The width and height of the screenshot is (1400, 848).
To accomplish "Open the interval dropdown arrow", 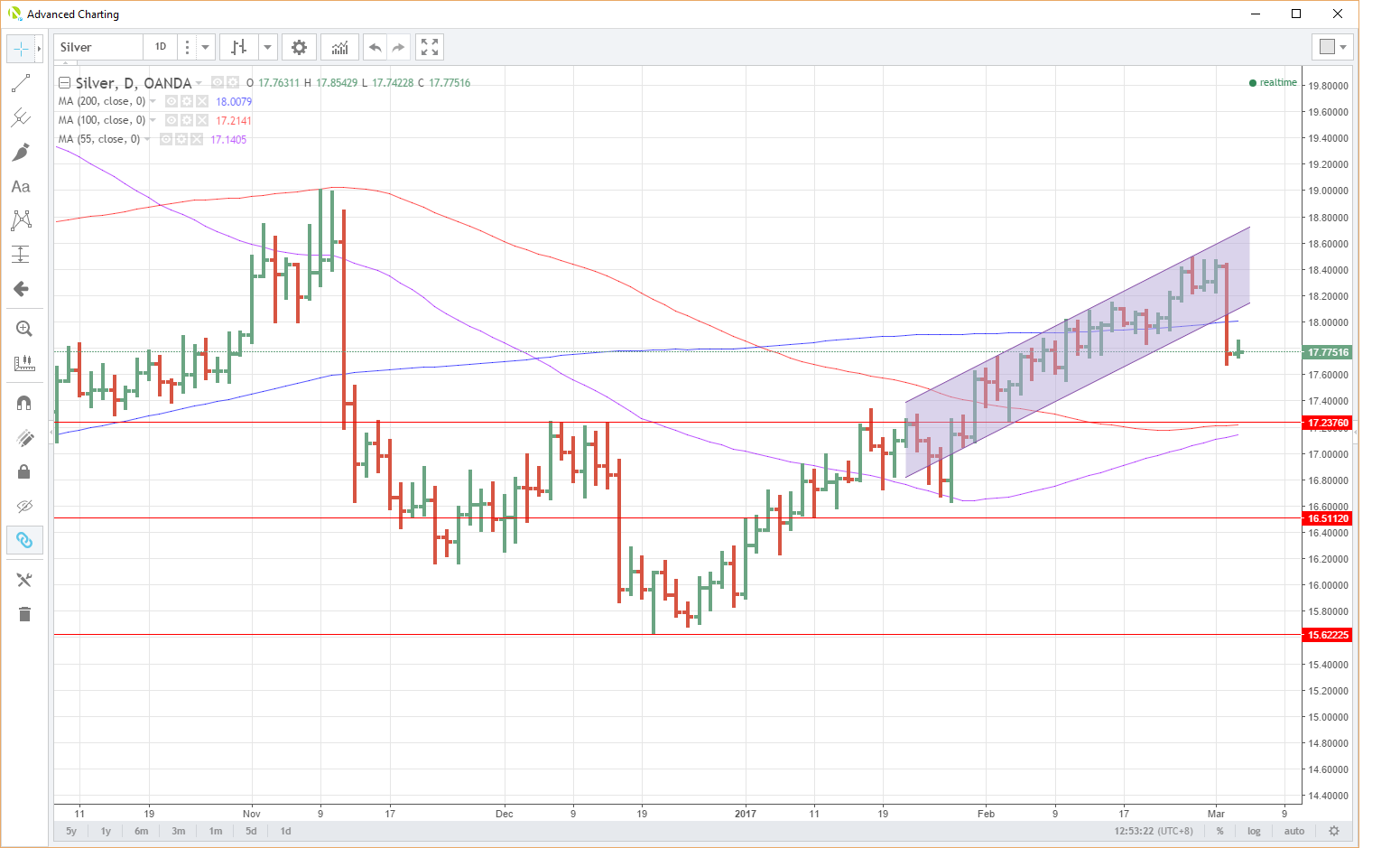I will (205, 47).
